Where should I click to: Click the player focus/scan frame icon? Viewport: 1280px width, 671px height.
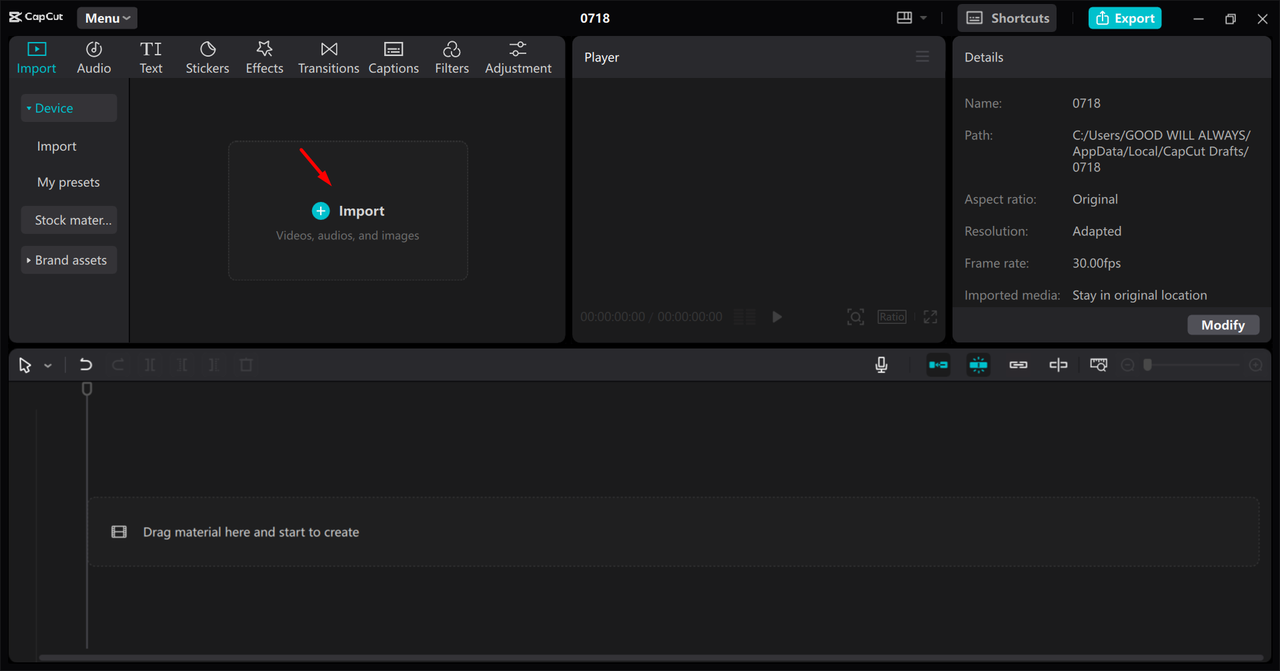tap(856, 317)
